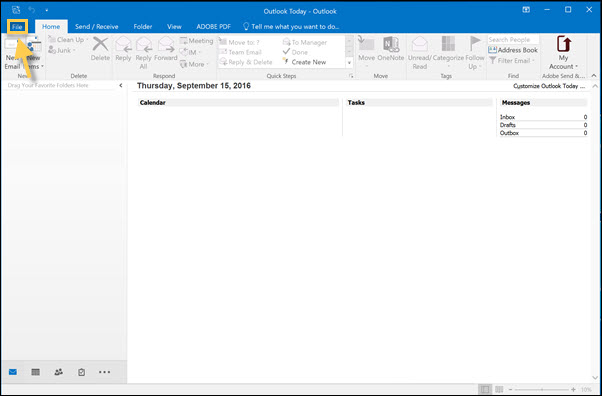The image size is (602, 396).
Task: Click the zoom slider track
Action: [x=542, y=389]
